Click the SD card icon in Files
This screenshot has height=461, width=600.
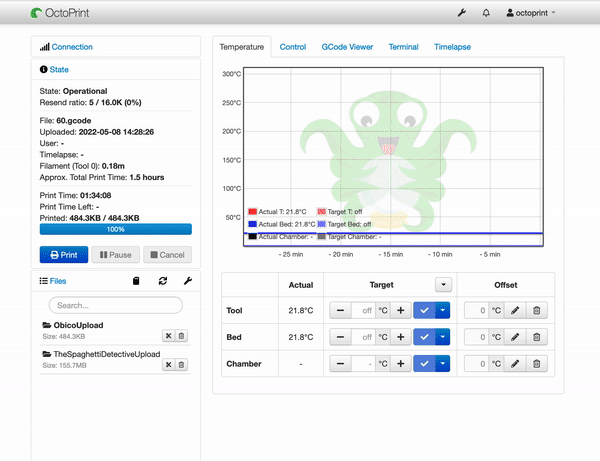click(137, 282)
